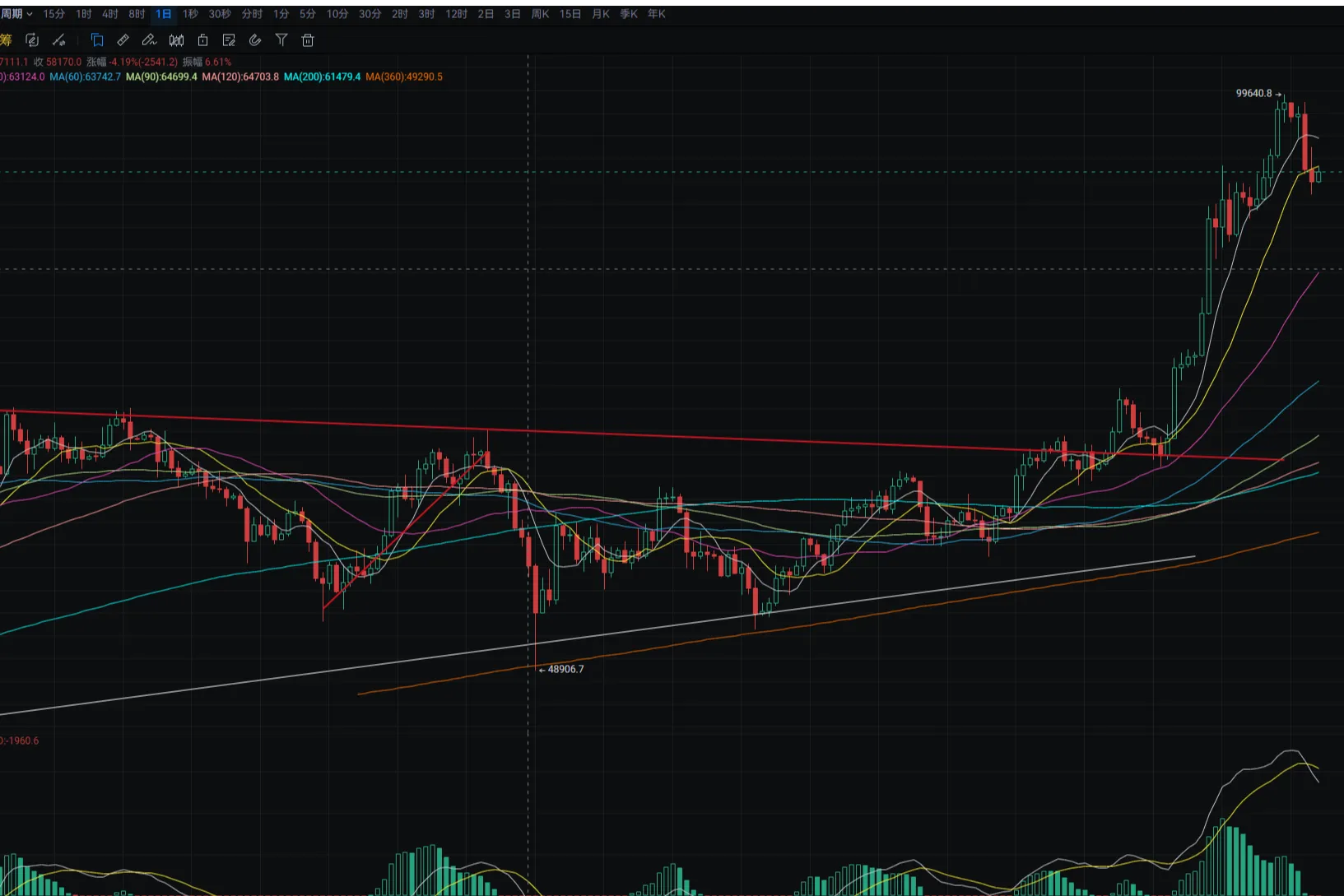Select the 4时 interval tab

[110, 14]
